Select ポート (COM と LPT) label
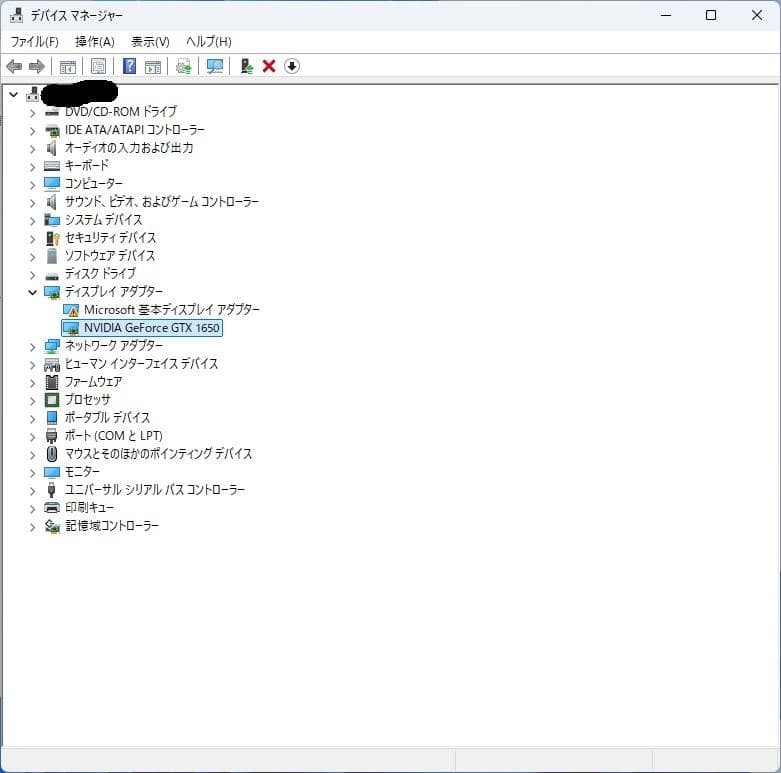781x773 pixels. (114, 435)
